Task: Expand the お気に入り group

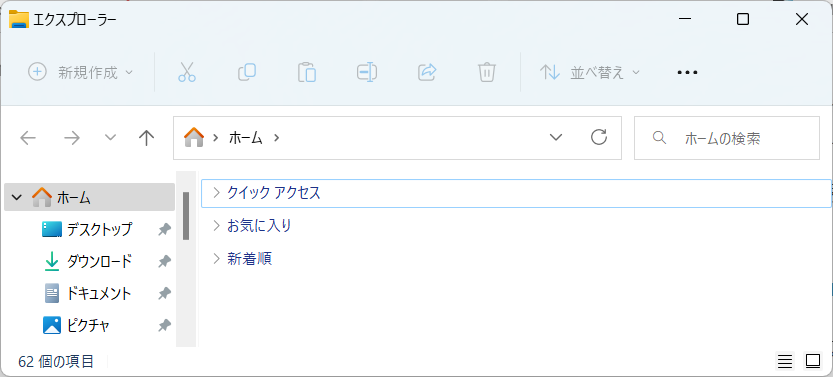Action: click(216, 226)
